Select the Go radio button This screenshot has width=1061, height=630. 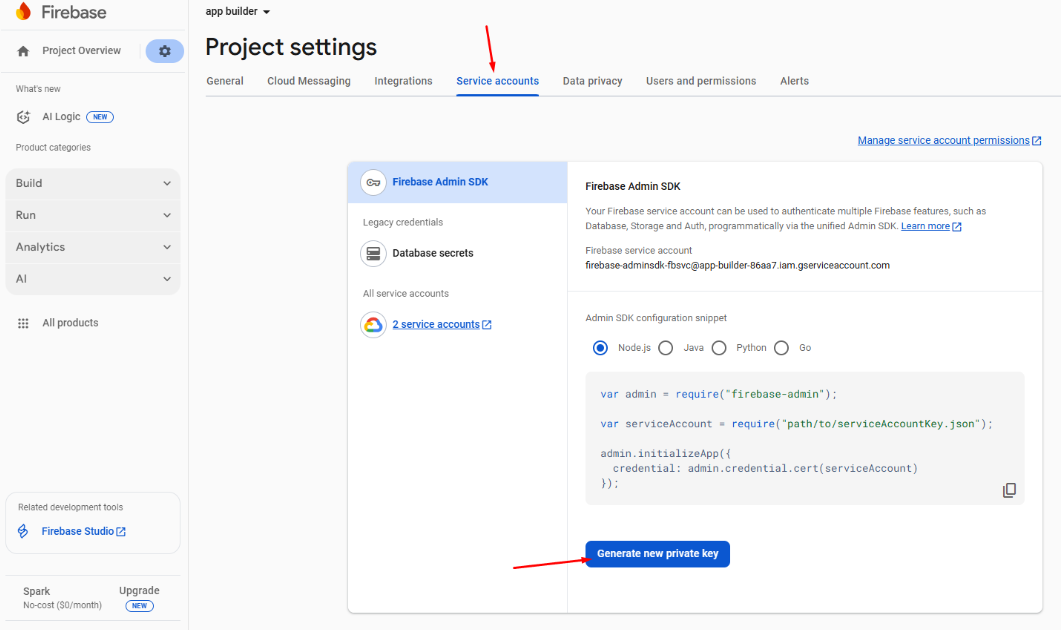pos(782,348)
